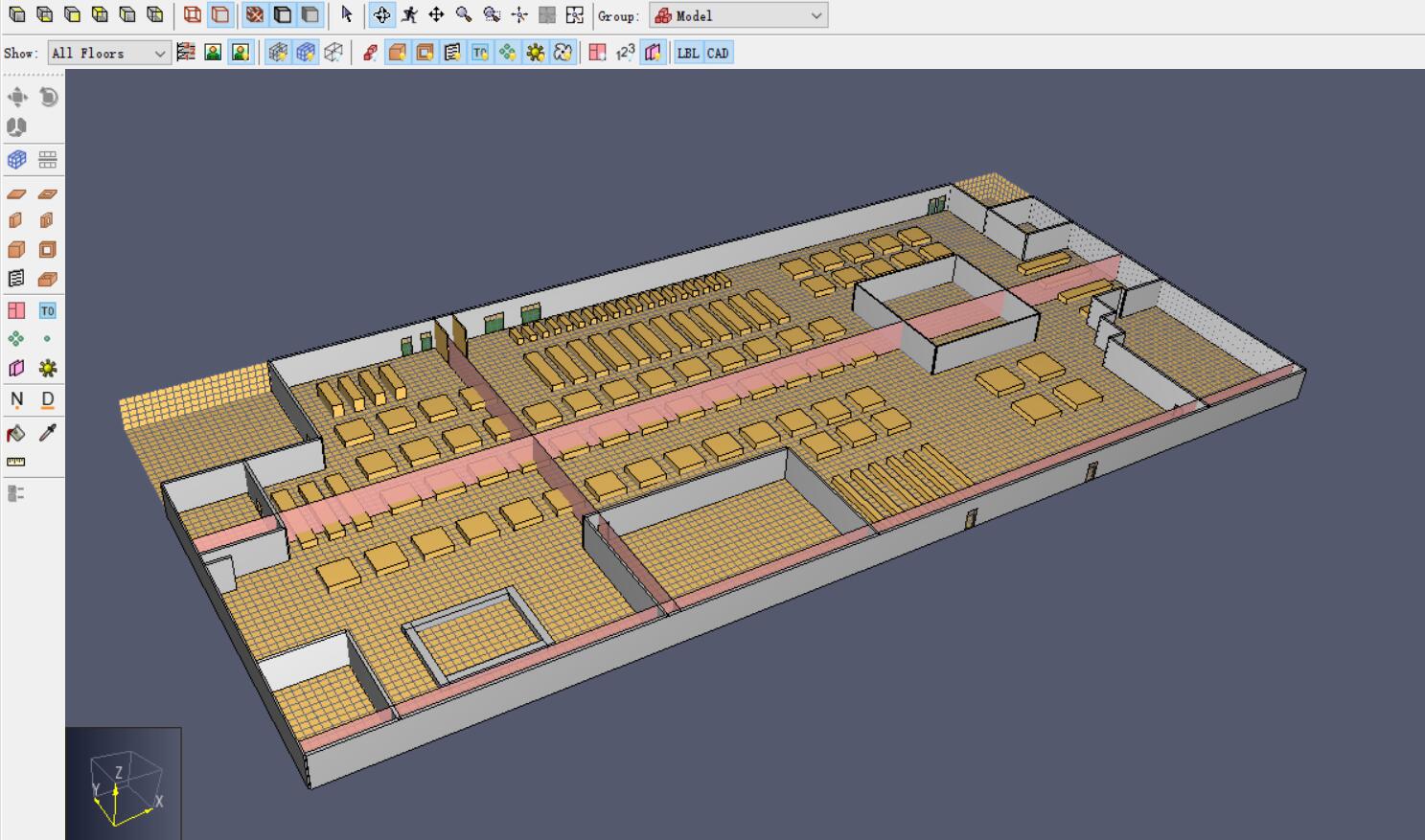Click the Group dropdown arrow
This screenshot has height=840, width=1425.
pos(816,15)
